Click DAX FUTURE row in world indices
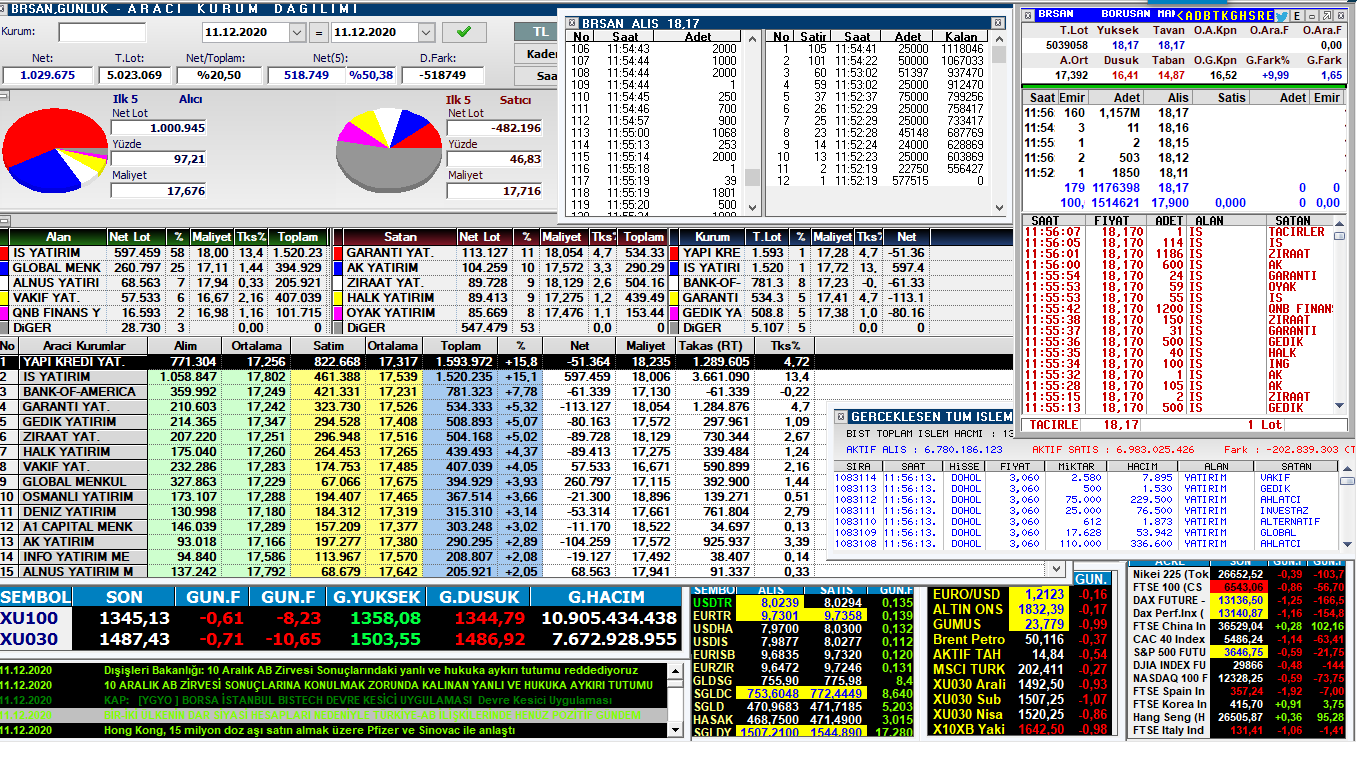The height and width of the screenshot is (768, 1366). (1239, 600)
